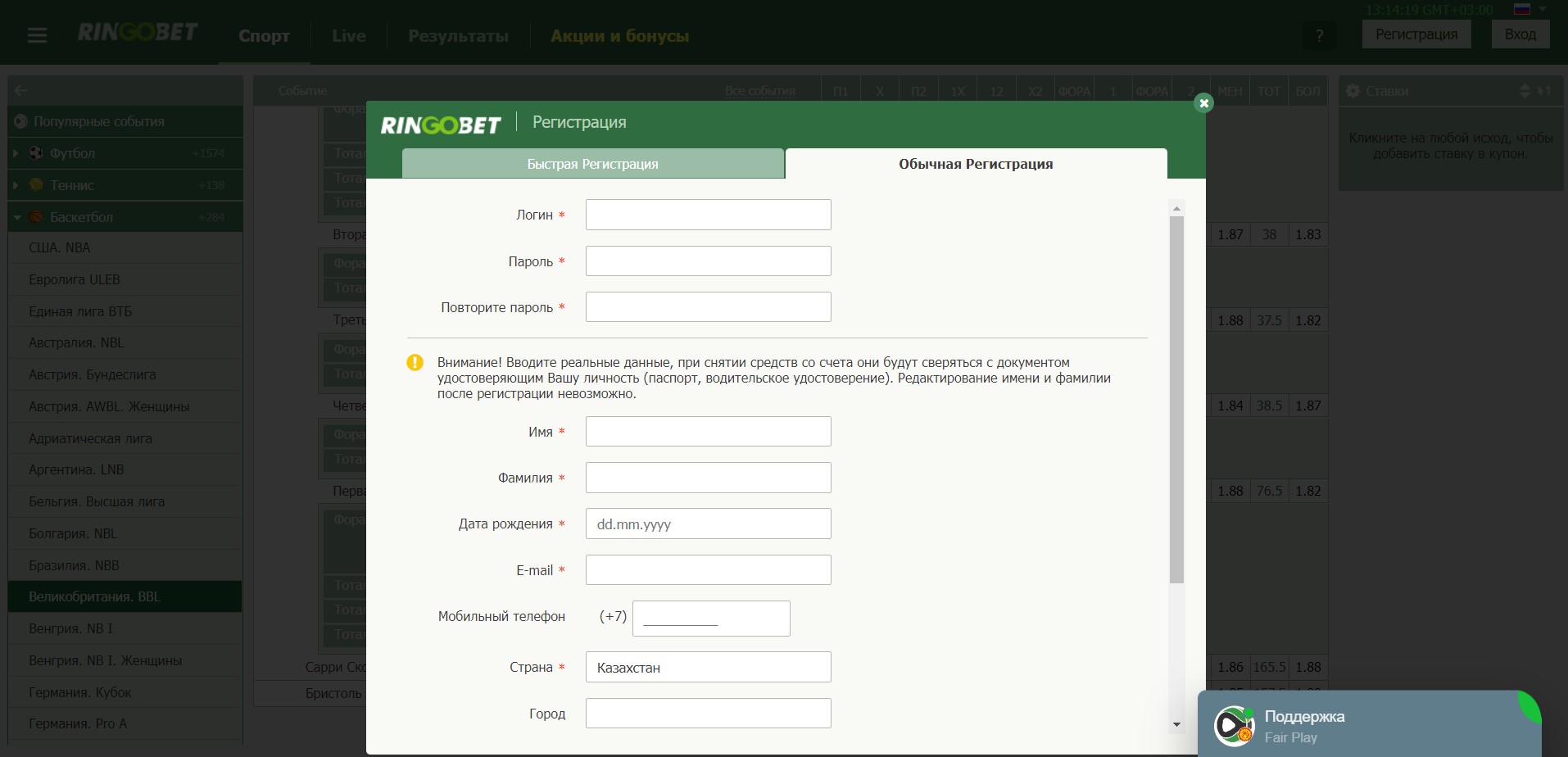Select Бельгия. Высшая лига
Image resolution: width=1568 pixels, height=757 pixels.
click(125, 501)
